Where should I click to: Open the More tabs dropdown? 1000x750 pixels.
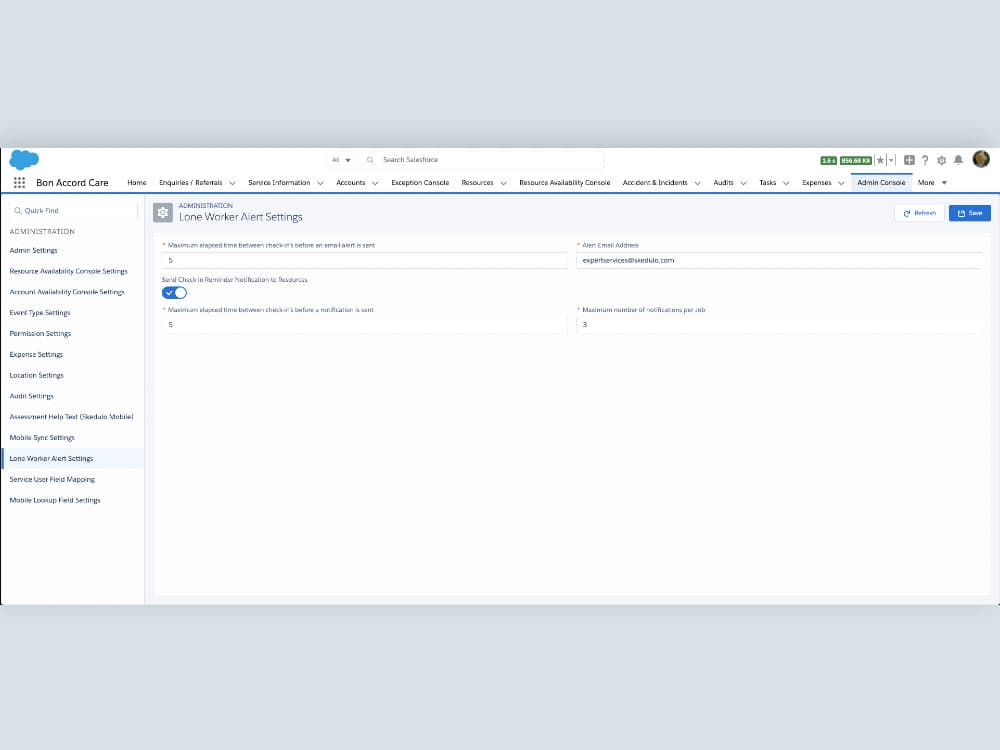point(932,182)
